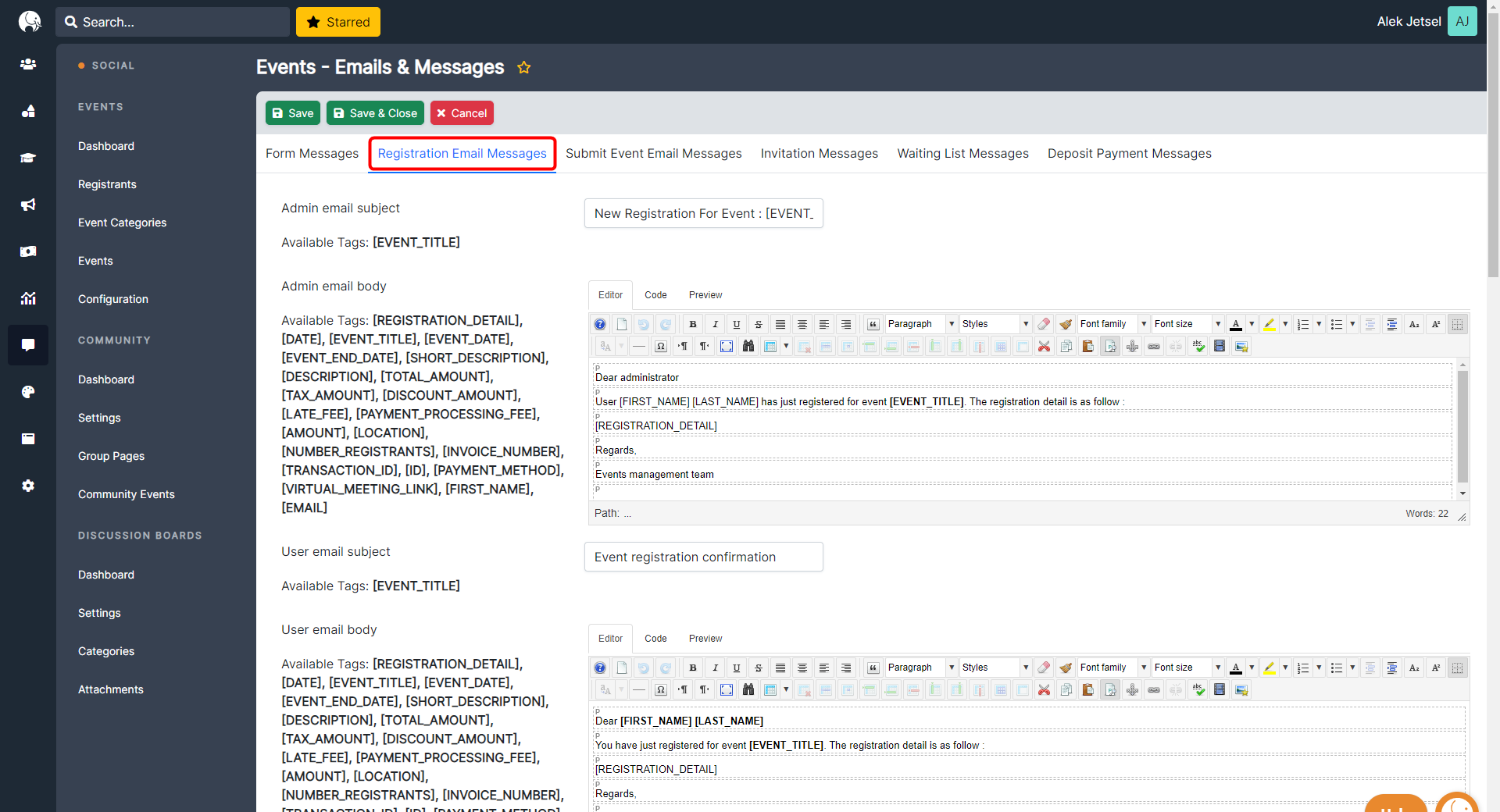Viewport: 1500px width, 812px height.
Task: Switch Admin email body to Code view
Action: pyautogui.click(x=655, y=295)
